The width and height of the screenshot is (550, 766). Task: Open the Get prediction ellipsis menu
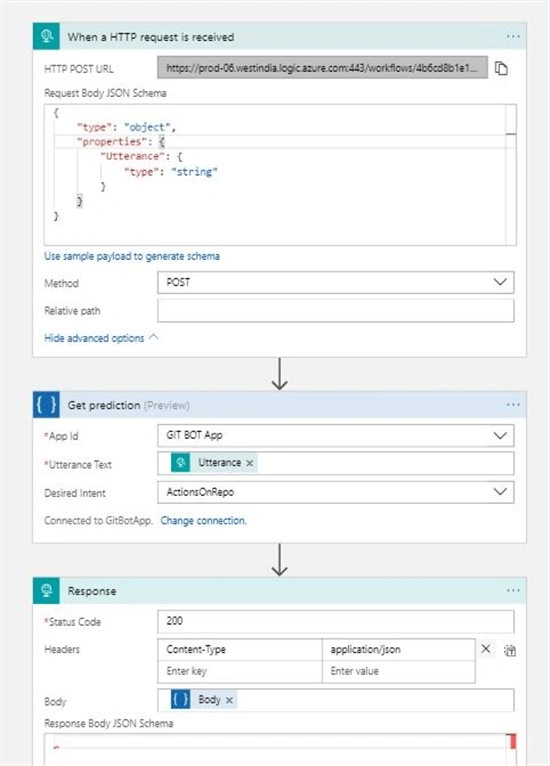(513, 404)
